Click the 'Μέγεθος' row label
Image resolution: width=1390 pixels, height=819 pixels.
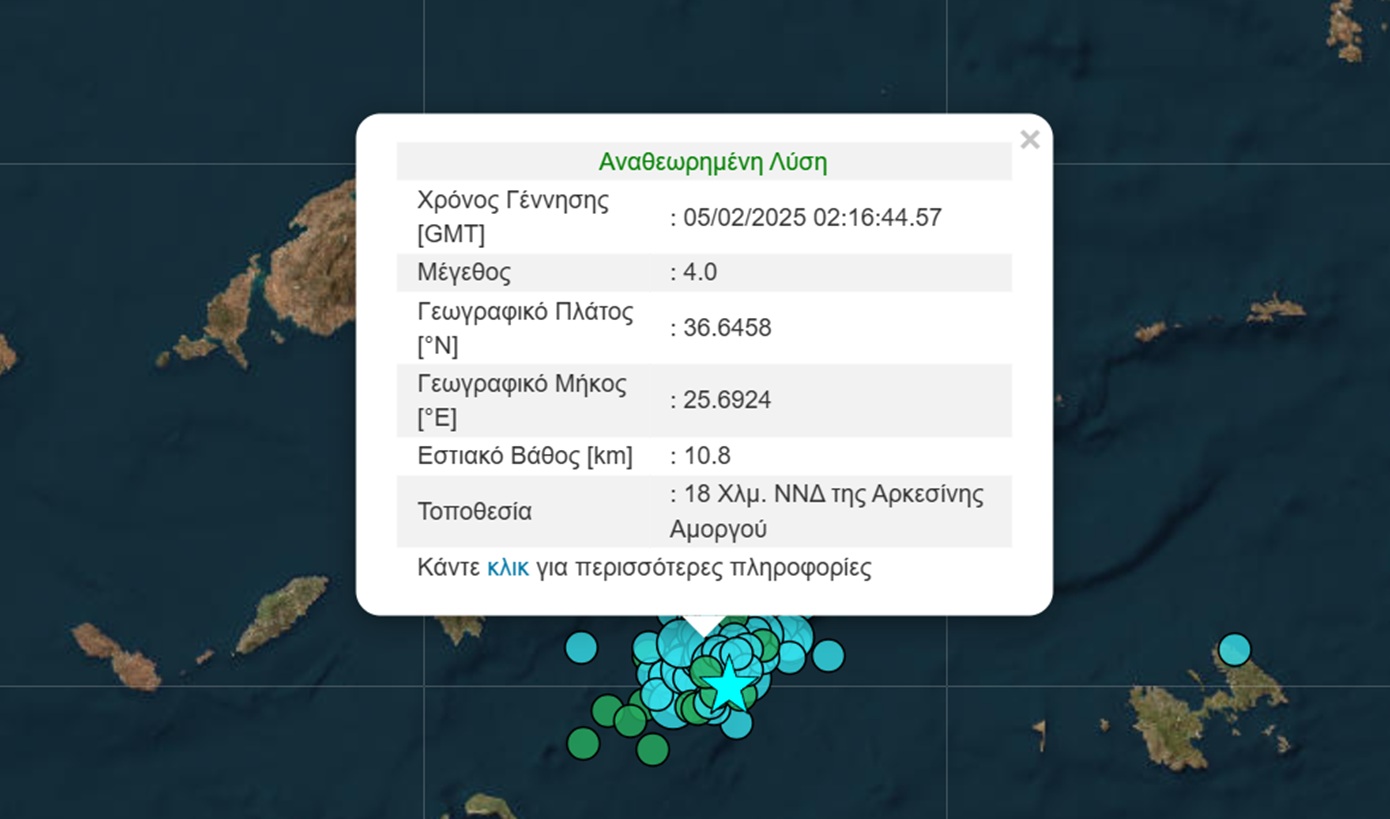[x=464, y=272]
